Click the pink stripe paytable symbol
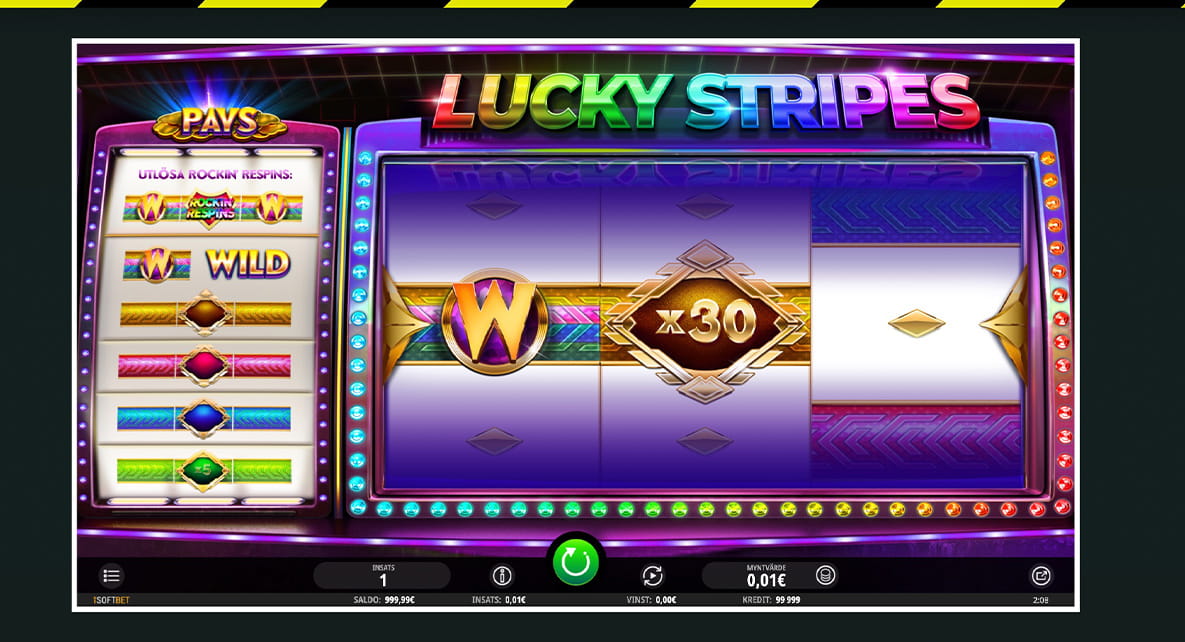The width and height of the screenshot is (1185, 642). tap(205, 365)
